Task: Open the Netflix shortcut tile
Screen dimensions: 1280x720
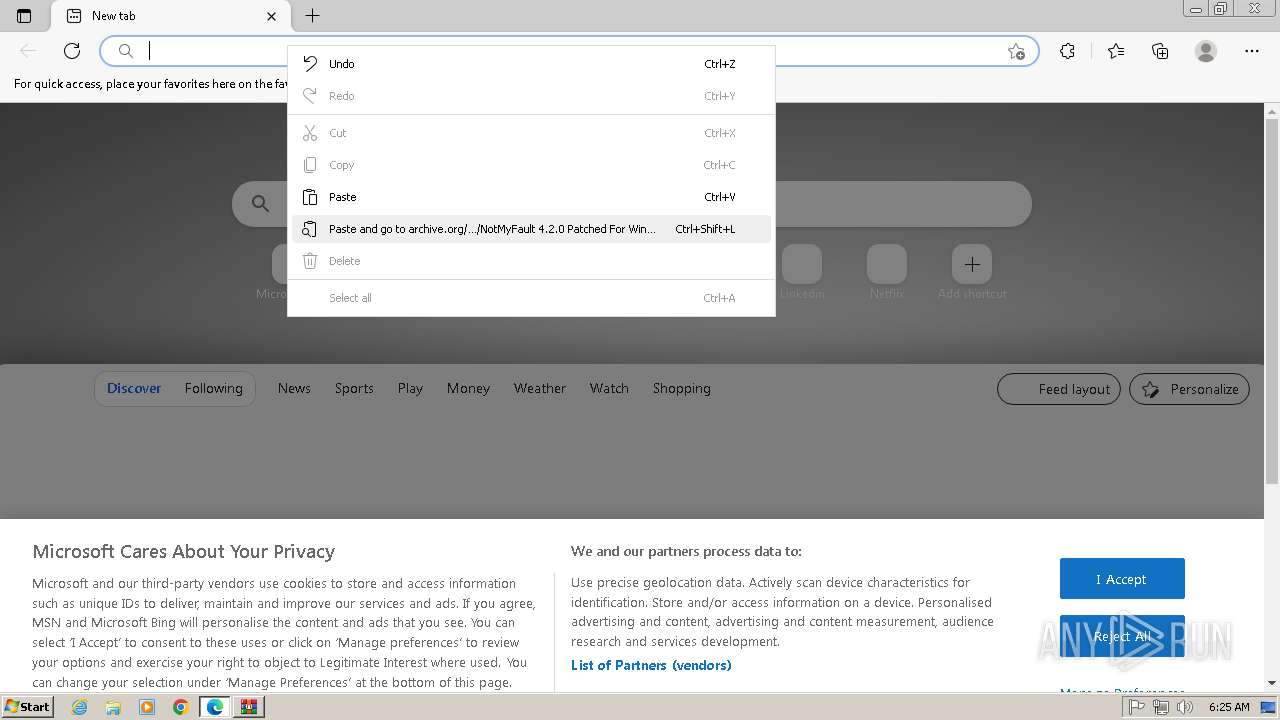Action: (887, 265)
